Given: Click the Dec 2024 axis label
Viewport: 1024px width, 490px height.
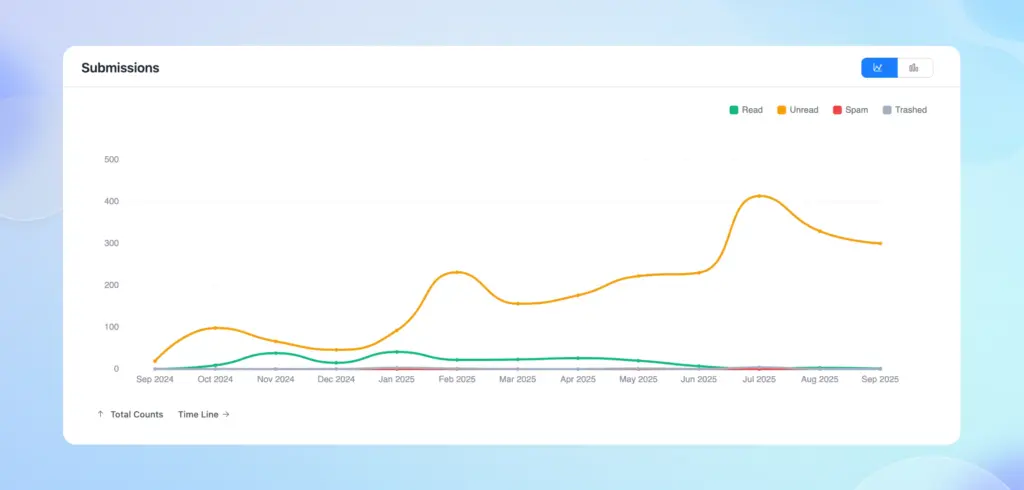Looking at the screenshot, I should [336, 380].
